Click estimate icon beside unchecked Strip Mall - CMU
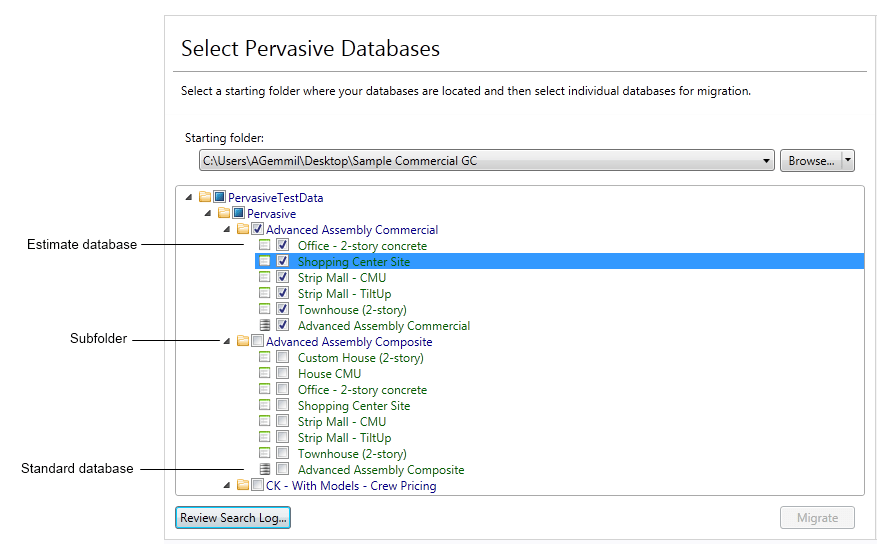The image size is (883, 550). (265, 421)
